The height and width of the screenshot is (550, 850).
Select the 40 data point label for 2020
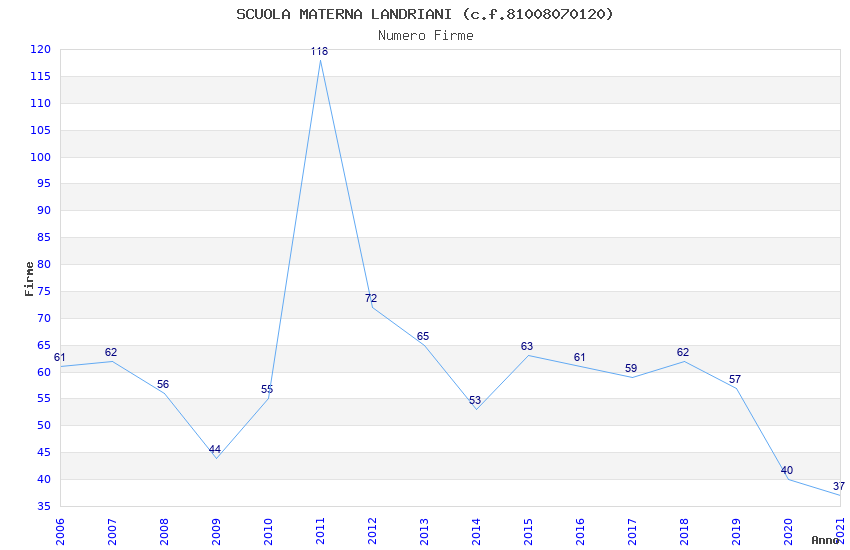pos(787,470)
